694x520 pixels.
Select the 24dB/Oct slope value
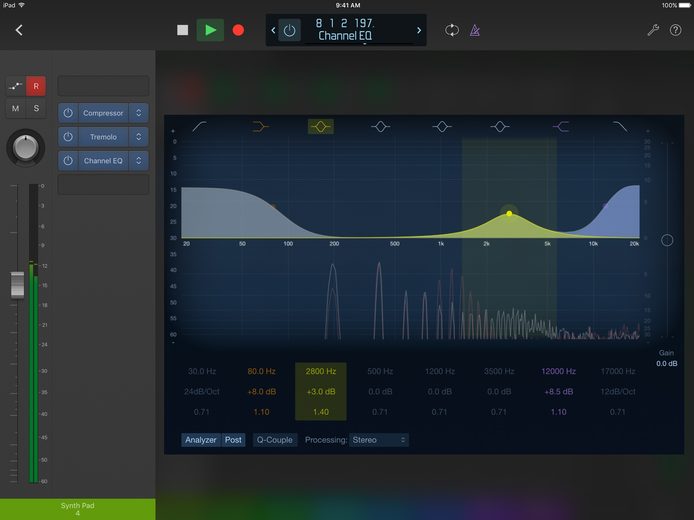(x=202, y=392)
